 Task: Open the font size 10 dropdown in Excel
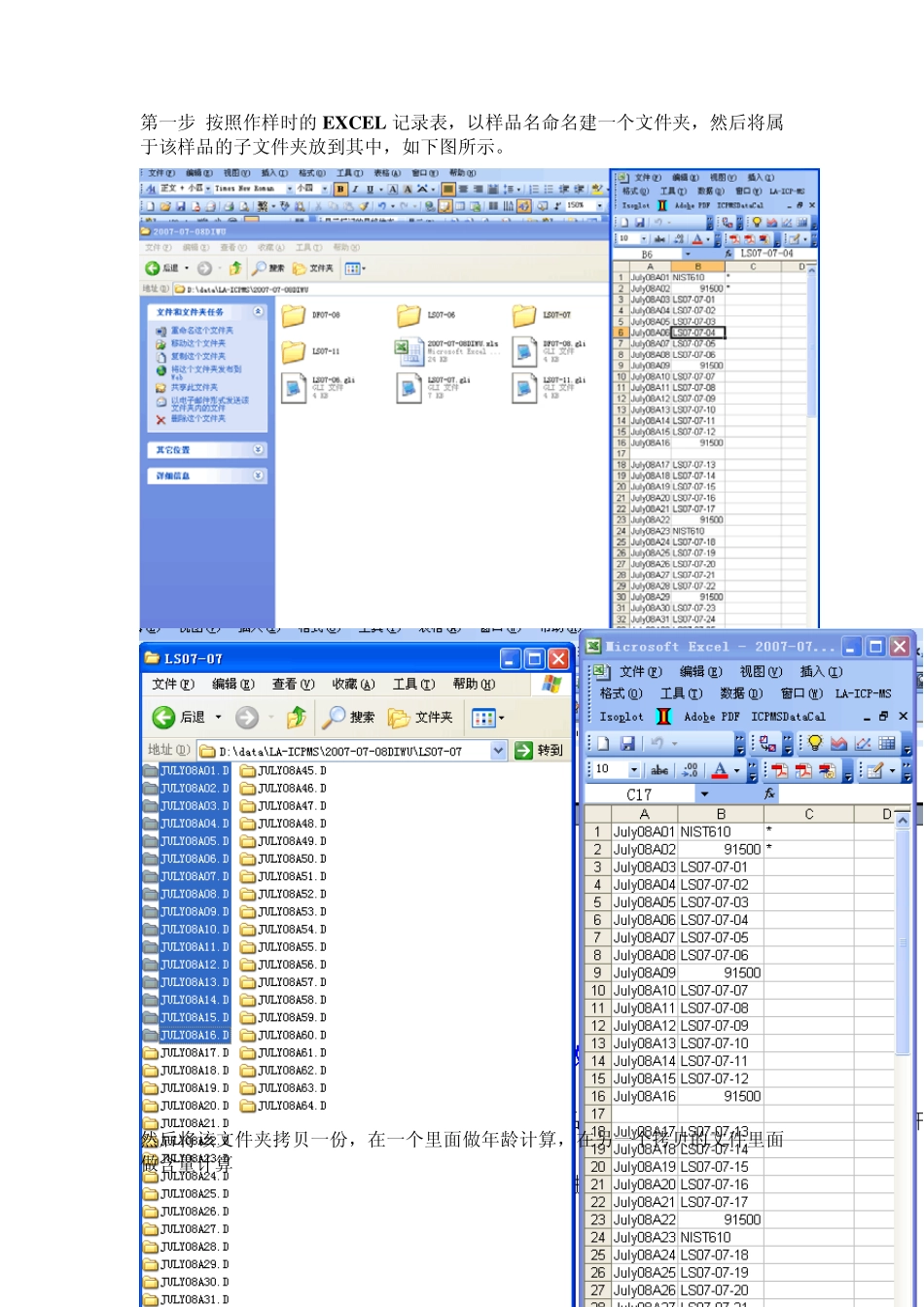click(634, 770)
